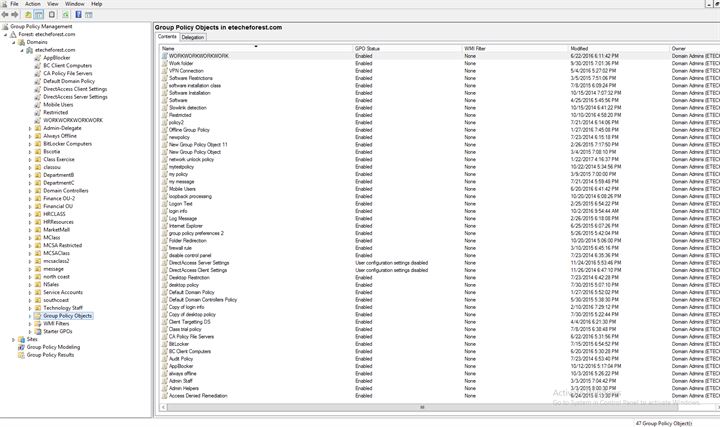Sort list by WMI Filter column header

click(515, 48)
